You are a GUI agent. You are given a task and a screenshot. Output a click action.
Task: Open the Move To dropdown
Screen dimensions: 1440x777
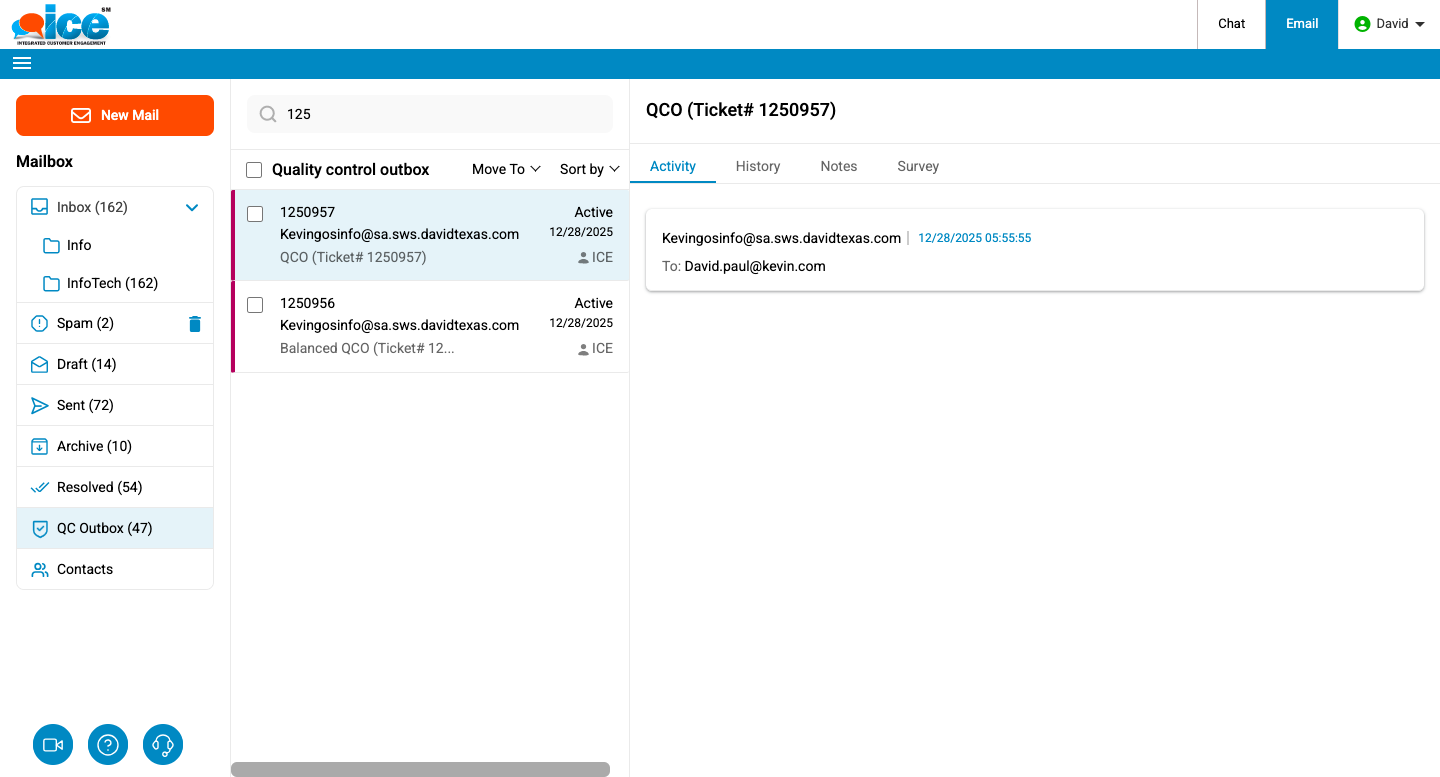[506, 169]
